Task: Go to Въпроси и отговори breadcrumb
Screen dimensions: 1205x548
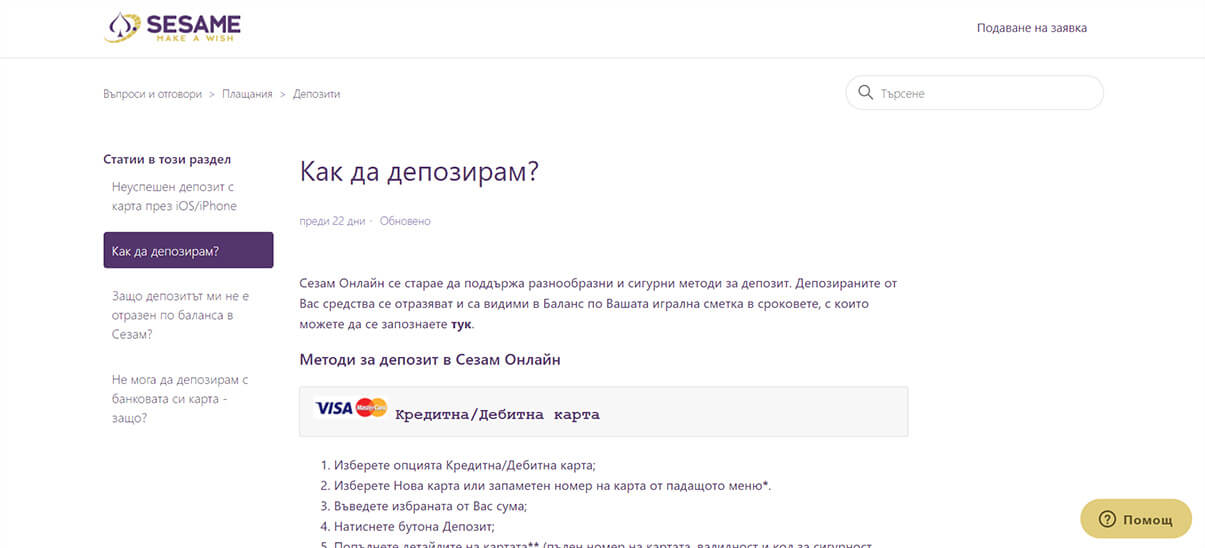Action: (152, 94)
